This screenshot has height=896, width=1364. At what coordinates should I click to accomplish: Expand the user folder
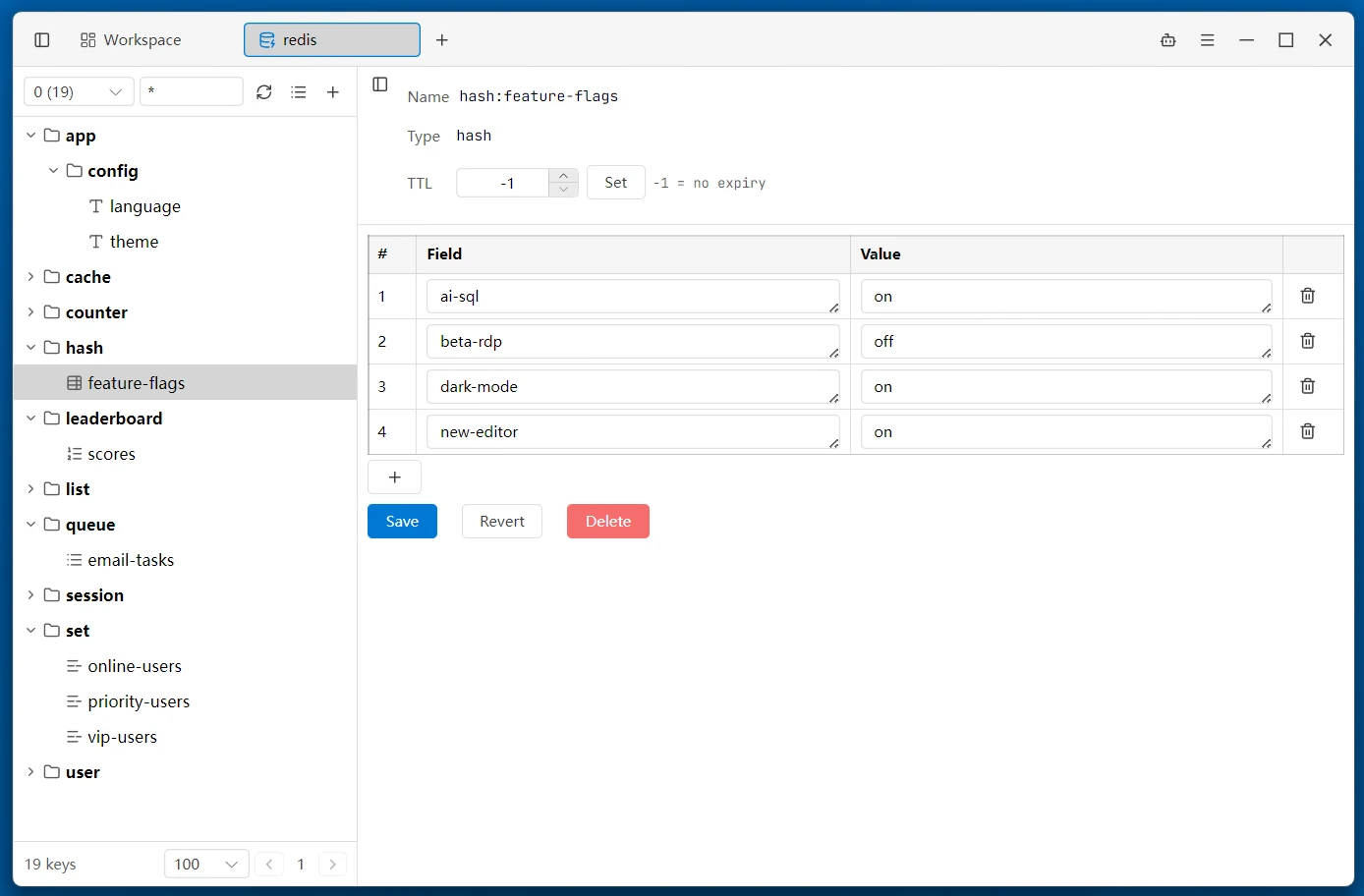[30, 772]
